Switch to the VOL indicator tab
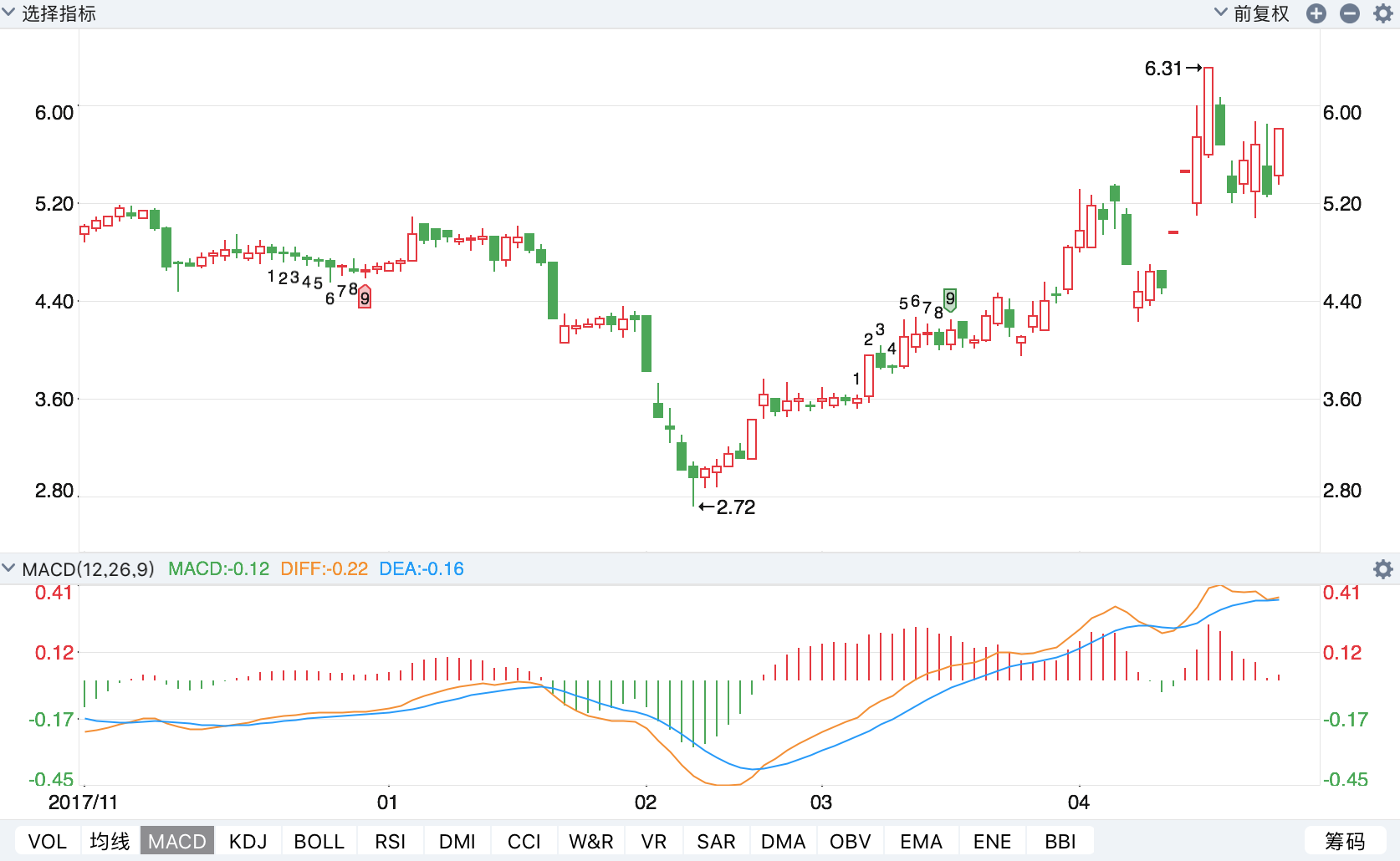This screenshot has width=1400, height=861. (x=48, y=841)
